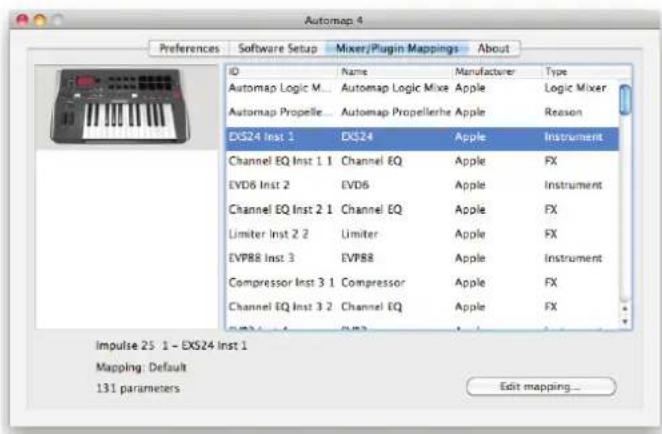
Task: Select the EVD6 Inst 2 row
Action: [x=422, y=185]
